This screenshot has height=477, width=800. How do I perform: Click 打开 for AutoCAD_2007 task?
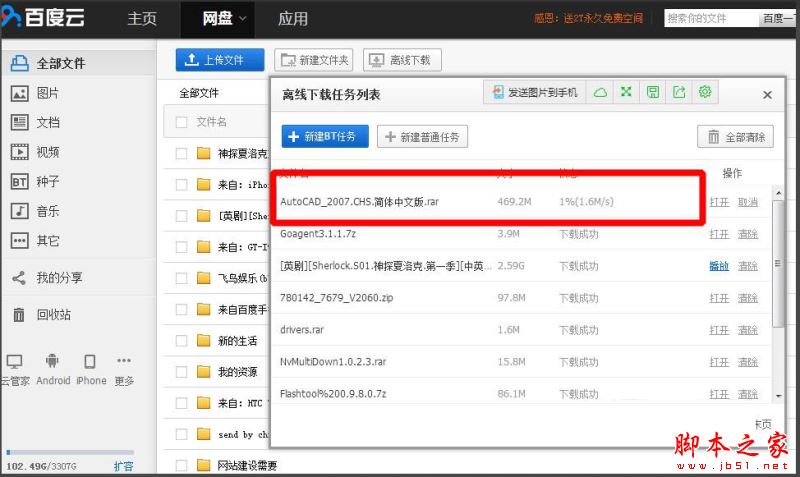point(719,202)
